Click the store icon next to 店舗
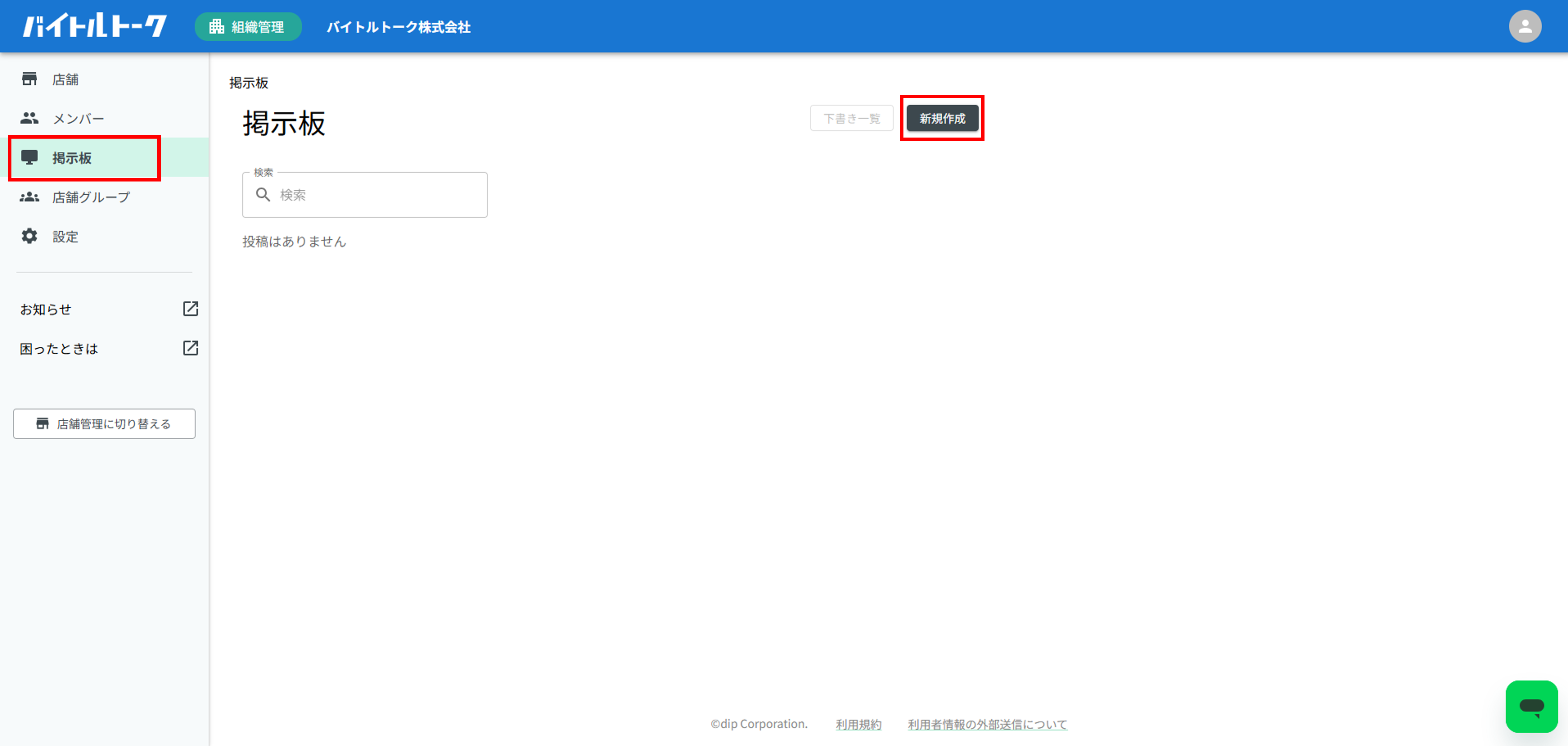Image resolution: width=1568 pixels, height=746 pixels. [x=29, y=79]
